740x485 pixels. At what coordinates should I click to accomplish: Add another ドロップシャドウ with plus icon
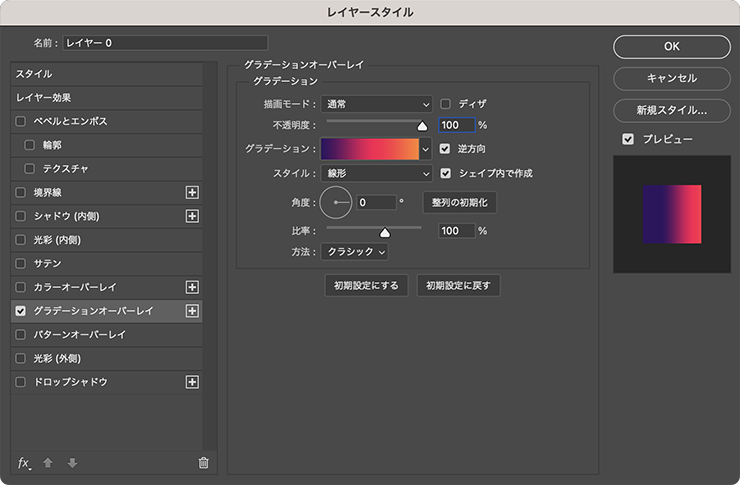(193, 382)
